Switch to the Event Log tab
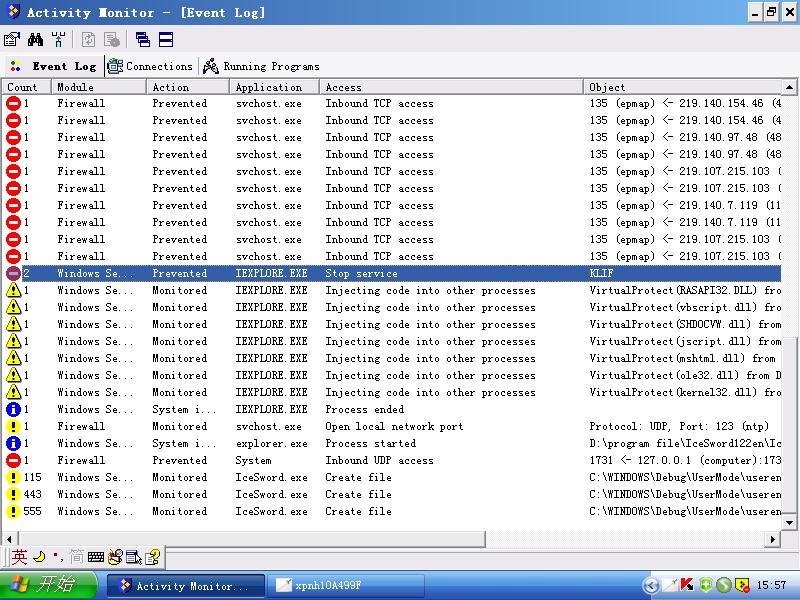This screenshot has width=800, height=600. coord(53,66)
